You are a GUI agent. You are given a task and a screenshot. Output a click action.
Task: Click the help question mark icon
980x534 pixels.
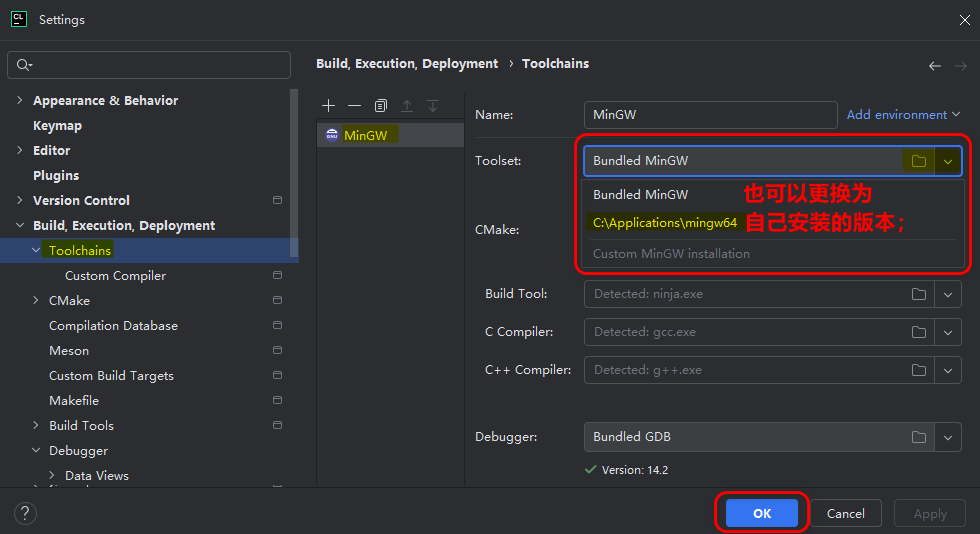(26, 513)
